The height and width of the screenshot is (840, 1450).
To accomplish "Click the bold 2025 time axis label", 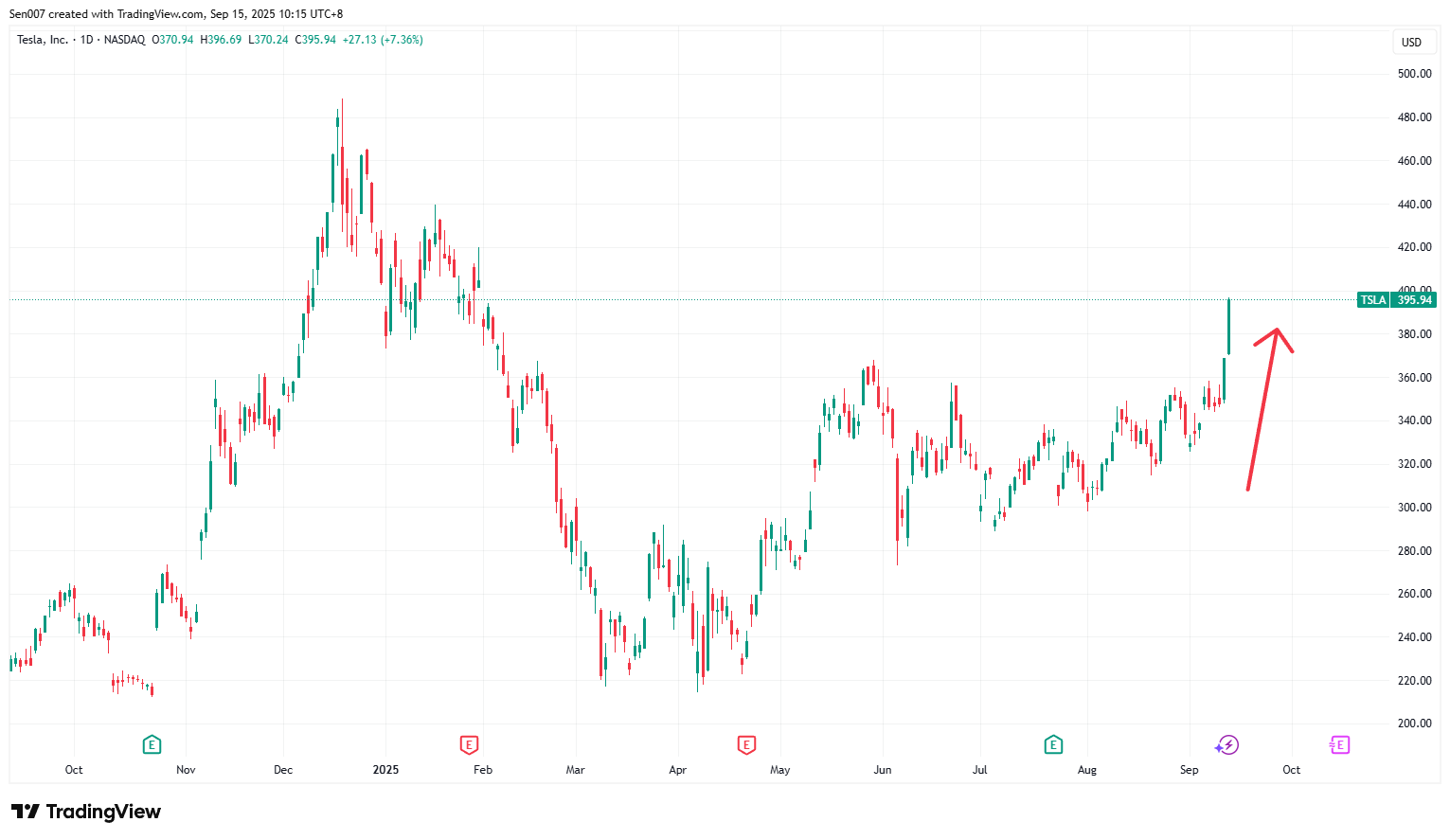I will 385,770.
